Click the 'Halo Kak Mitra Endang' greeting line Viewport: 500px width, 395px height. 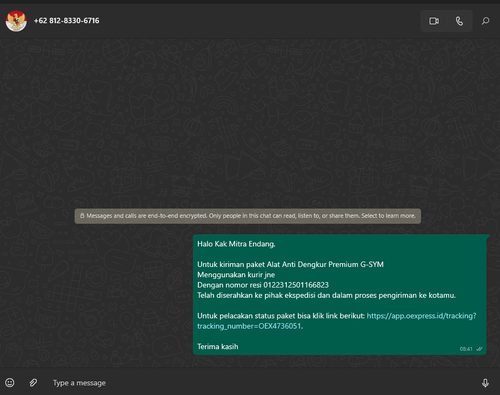pos(236,244)
